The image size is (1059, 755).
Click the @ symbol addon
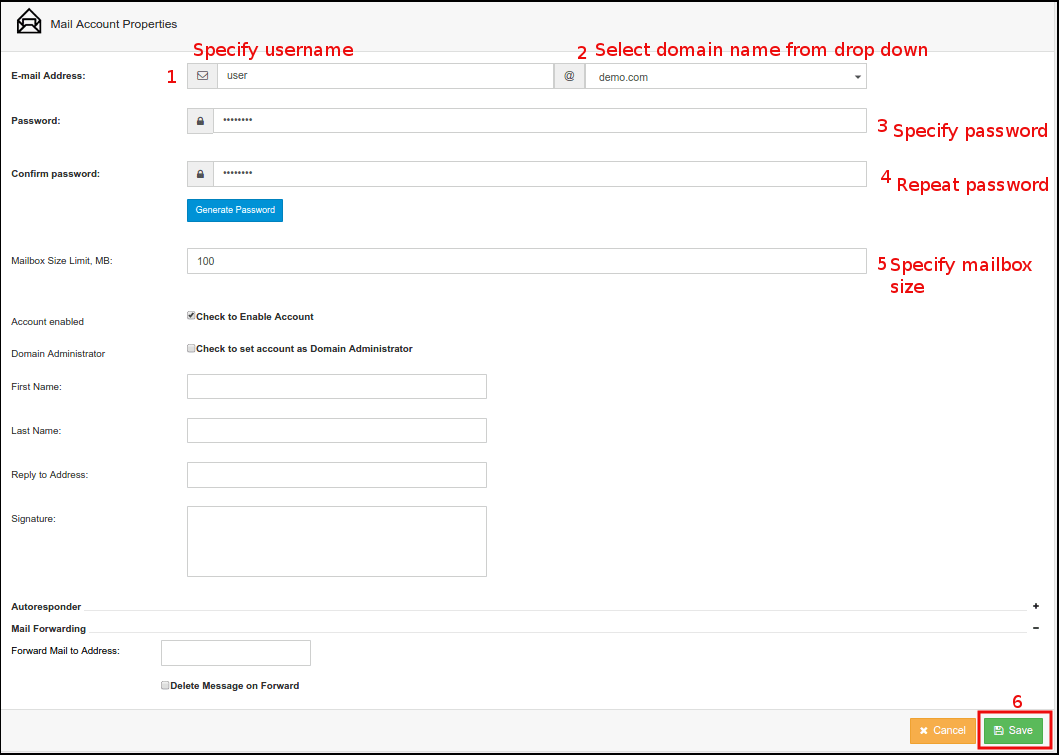point(569,76)
